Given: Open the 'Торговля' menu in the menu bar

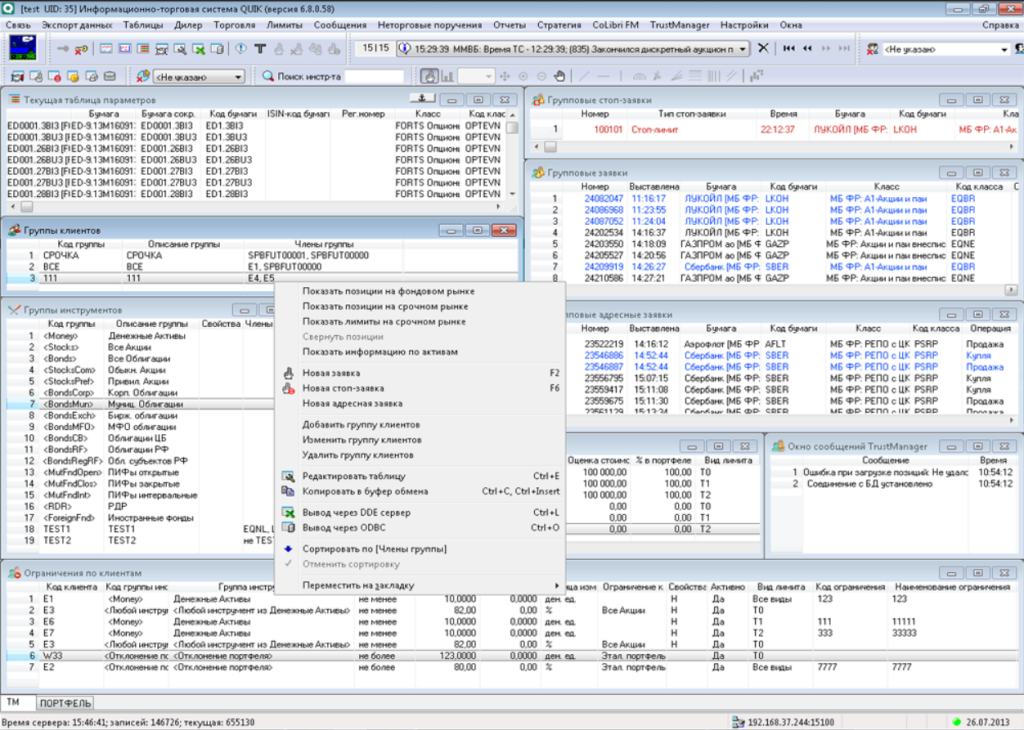Looking at the screenshot, I should [x=234, y=23].
